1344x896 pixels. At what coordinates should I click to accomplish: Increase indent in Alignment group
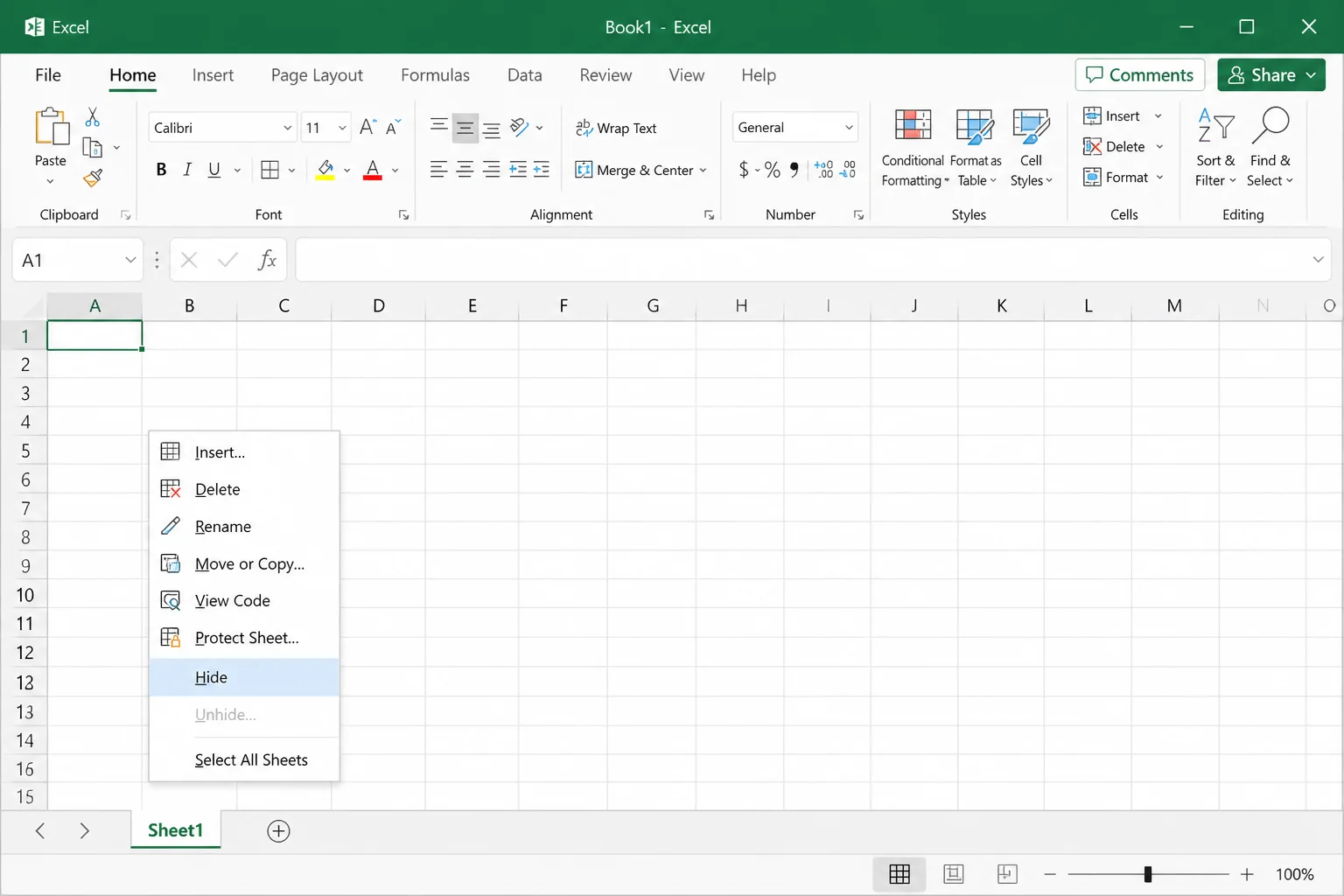click(x=542, y=170)
